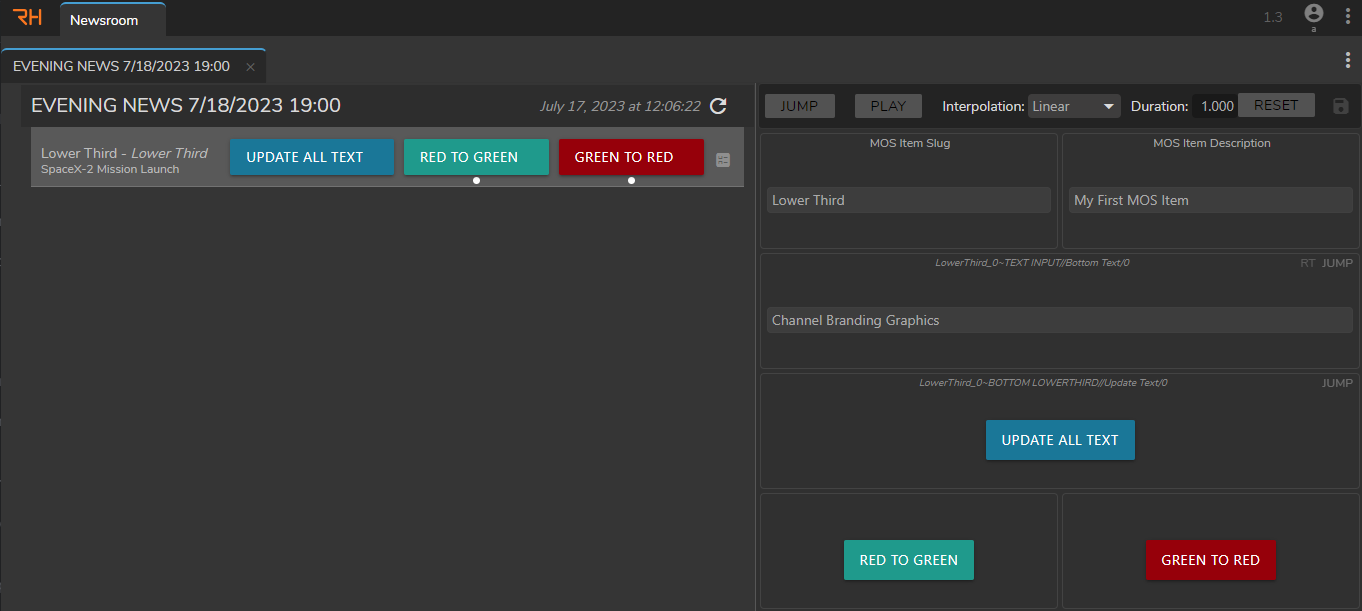
Task: Close the EVENING NEWS rundown tab
Action: tap(250, 67)
